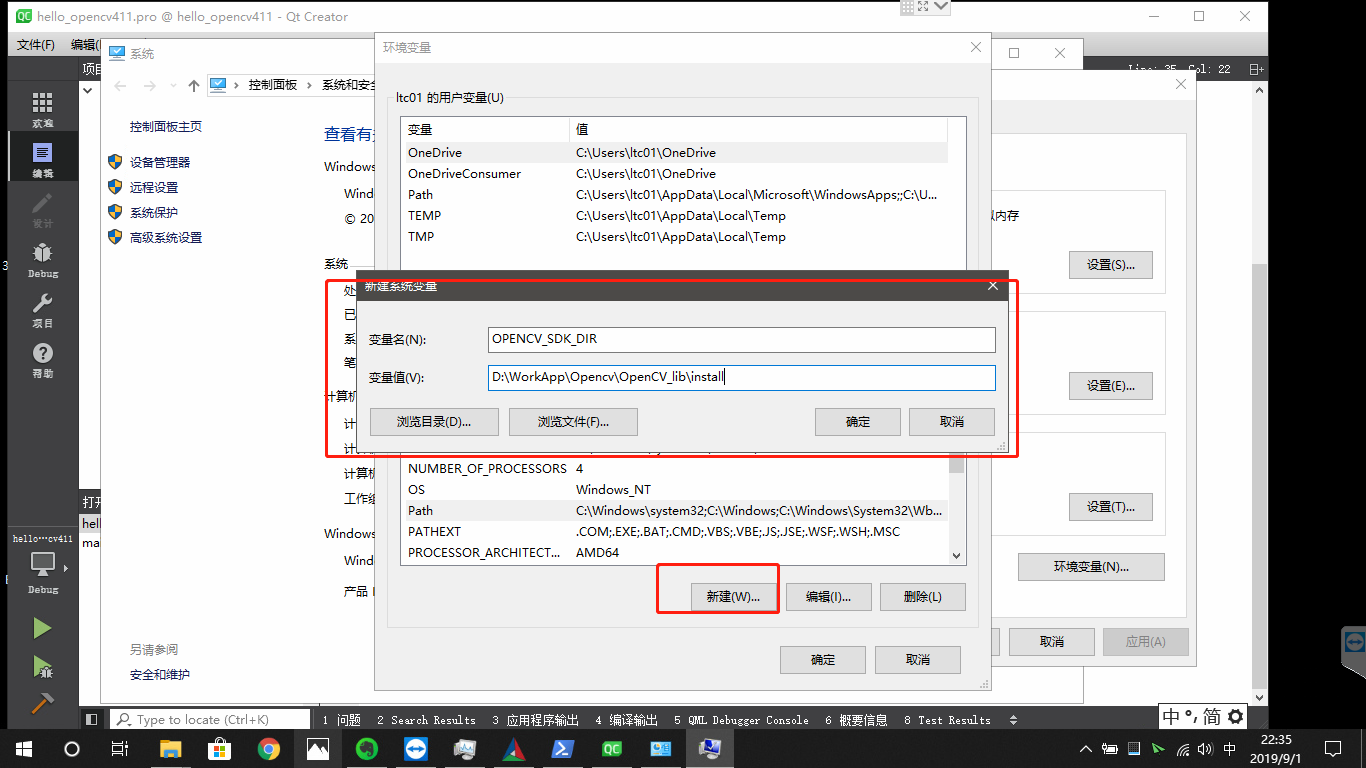1366x768 pixels.
Task: Open 高级系统设置 link
Action: [166, 237]
